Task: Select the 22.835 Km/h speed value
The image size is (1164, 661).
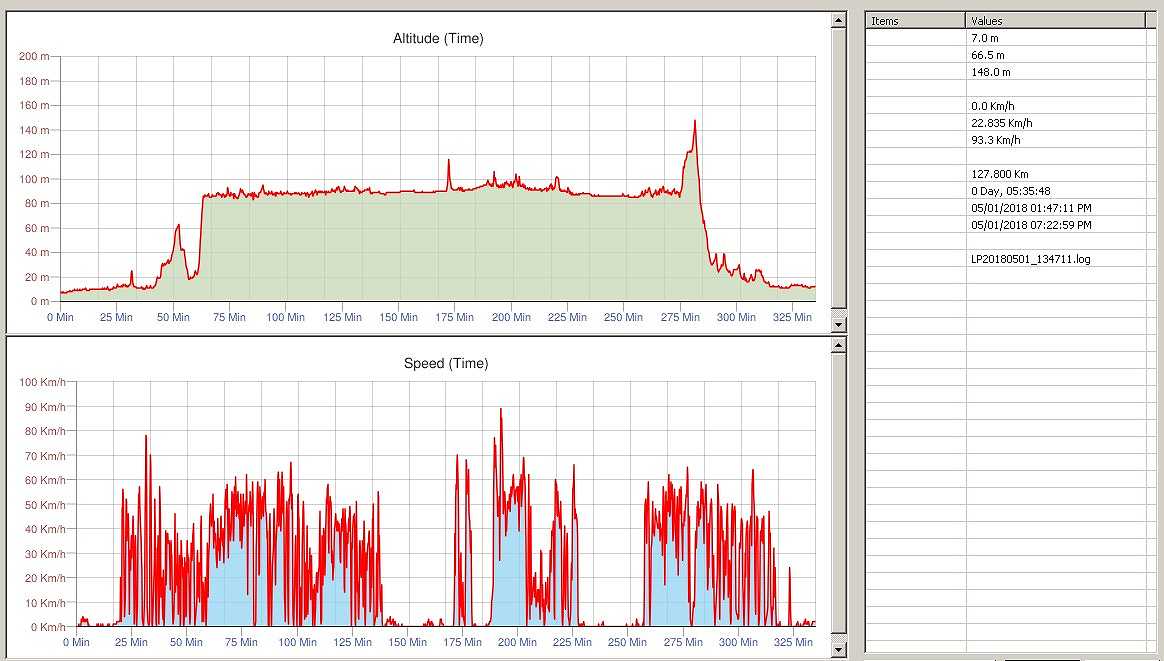Action: coord(1002,123)
